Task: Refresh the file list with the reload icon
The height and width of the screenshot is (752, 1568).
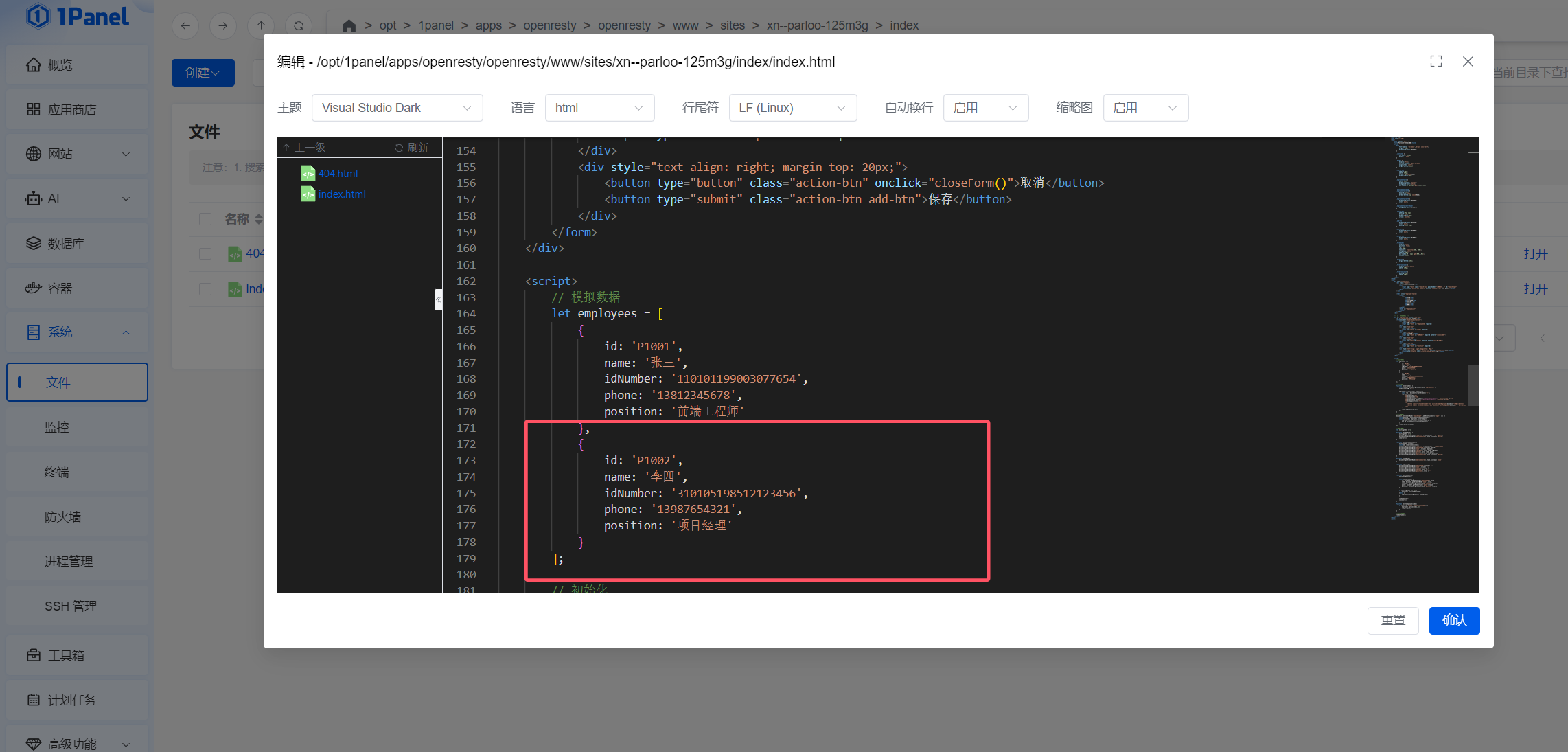Action: pos(299,25)
